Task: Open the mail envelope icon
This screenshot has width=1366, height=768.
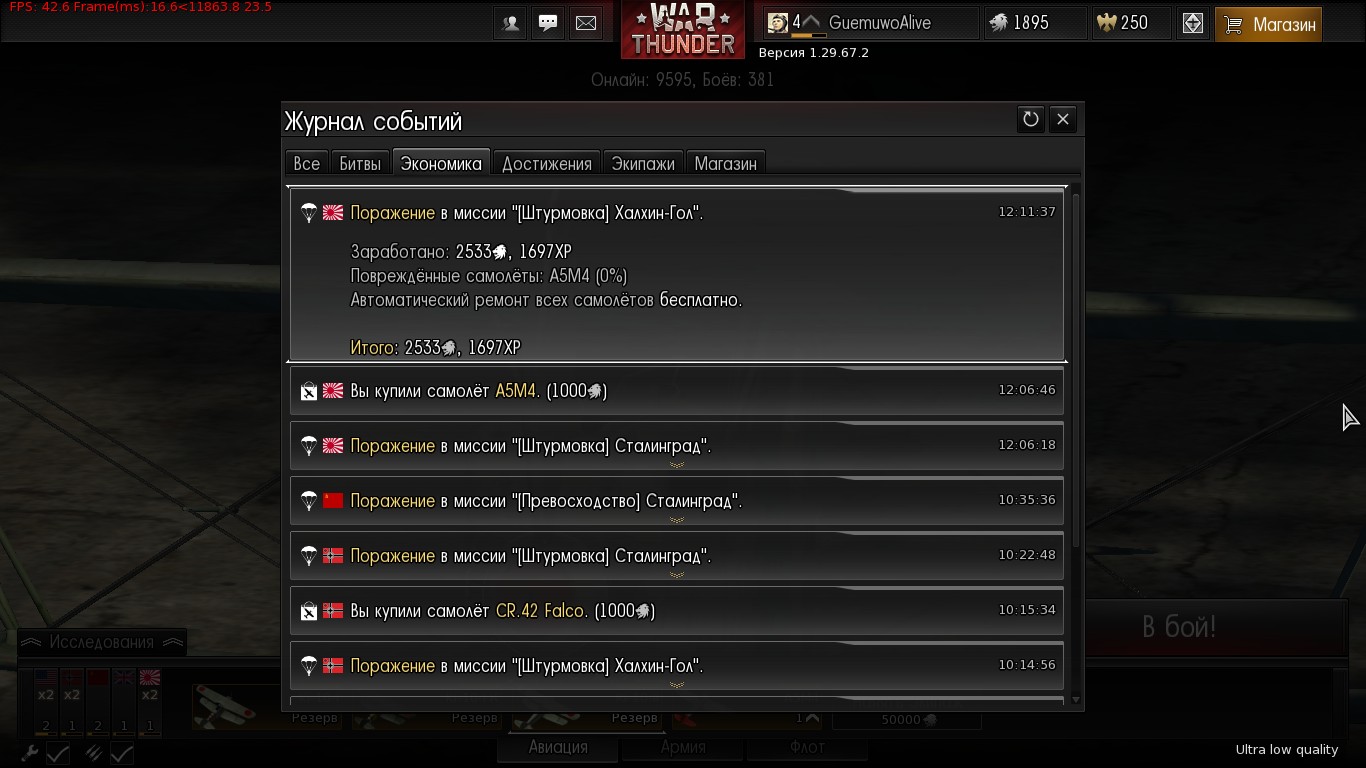Action: (x=586, y=23)
